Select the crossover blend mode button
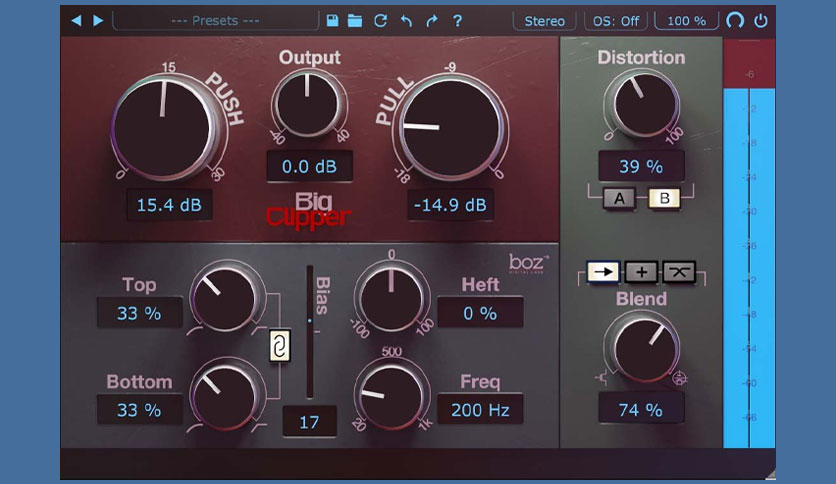The height and width of the screenshot is (484, 836). (x=678, y=272)
